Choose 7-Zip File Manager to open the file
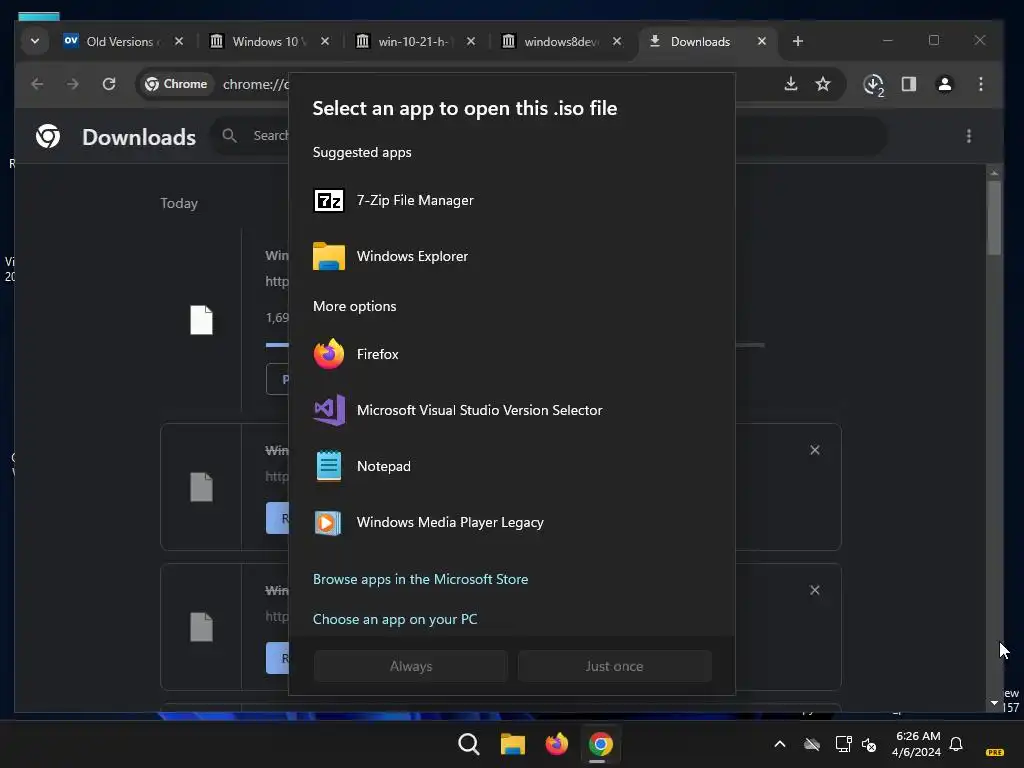 512,200
